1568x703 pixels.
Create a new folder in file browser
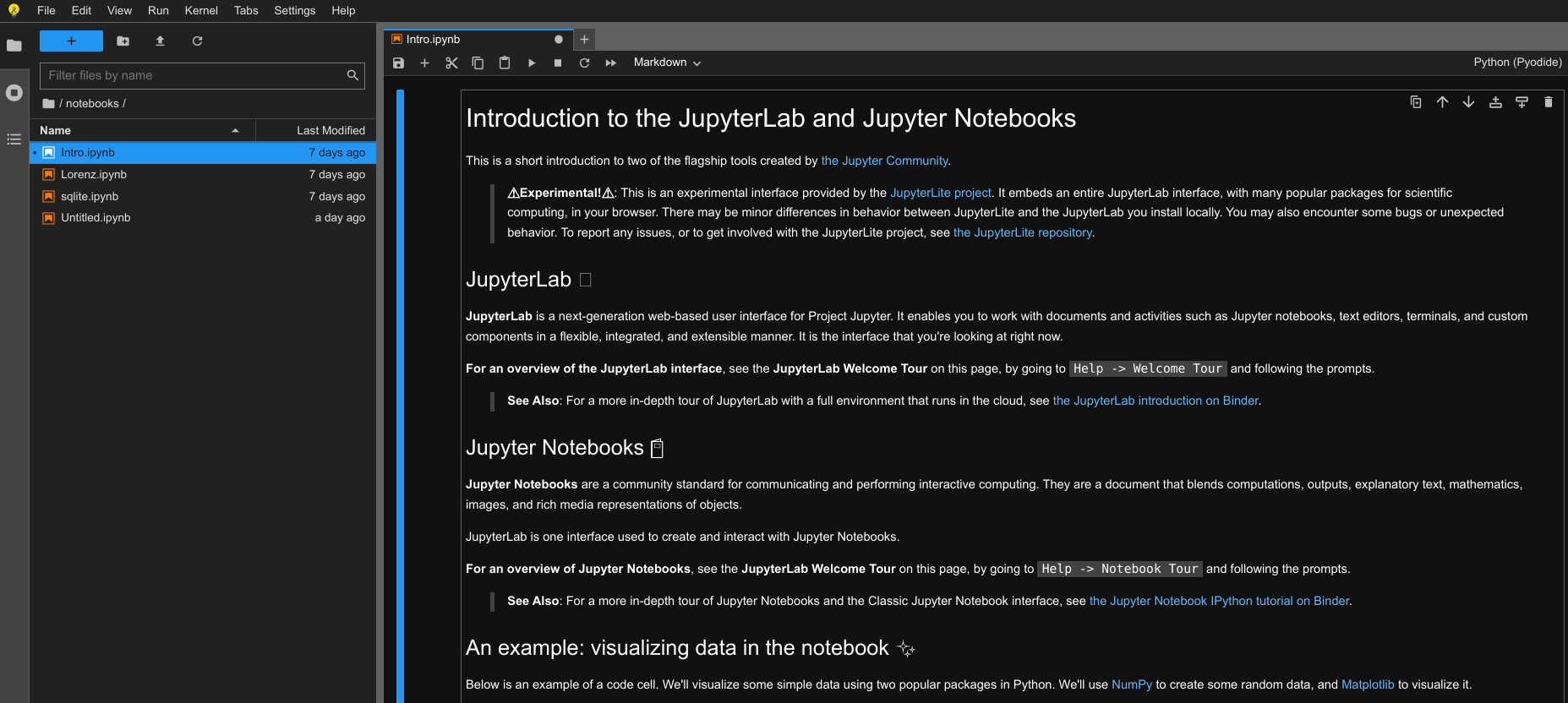[123, 41]
